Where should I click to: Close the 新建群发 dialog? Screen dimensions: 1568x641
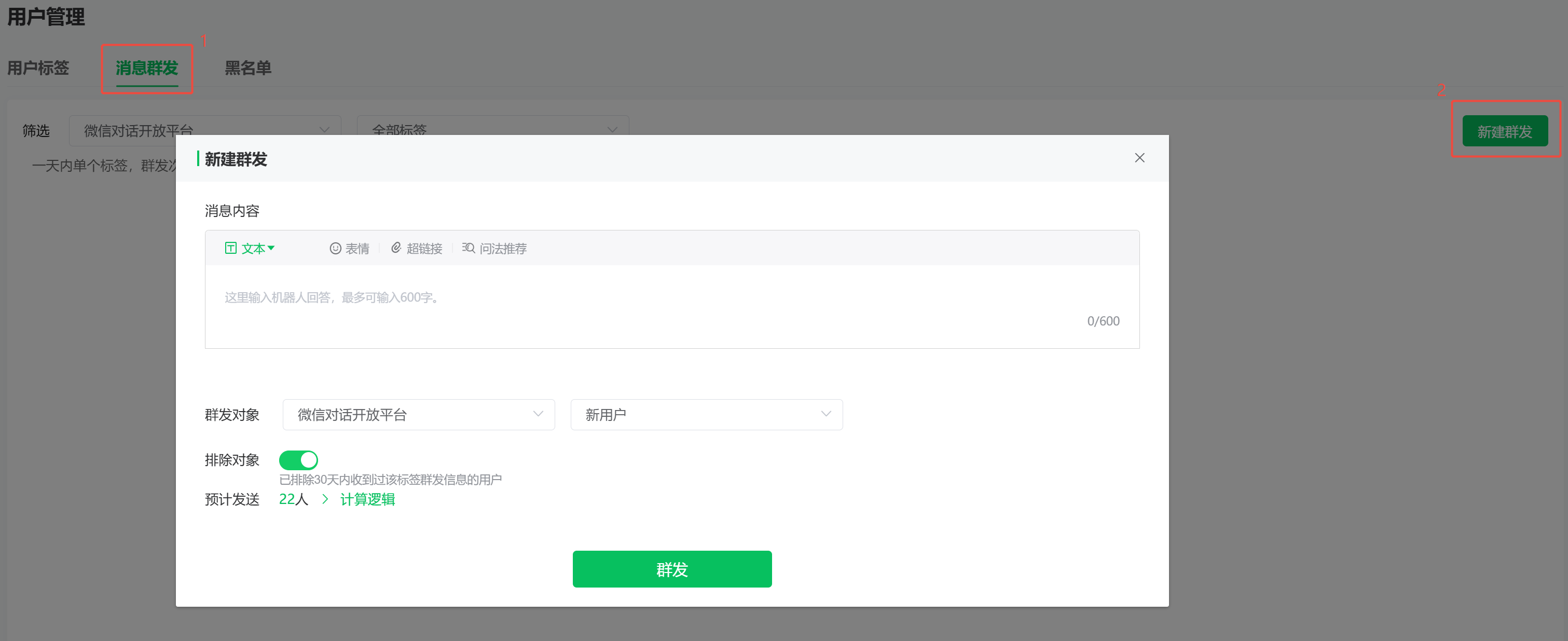coord(1139,158)
